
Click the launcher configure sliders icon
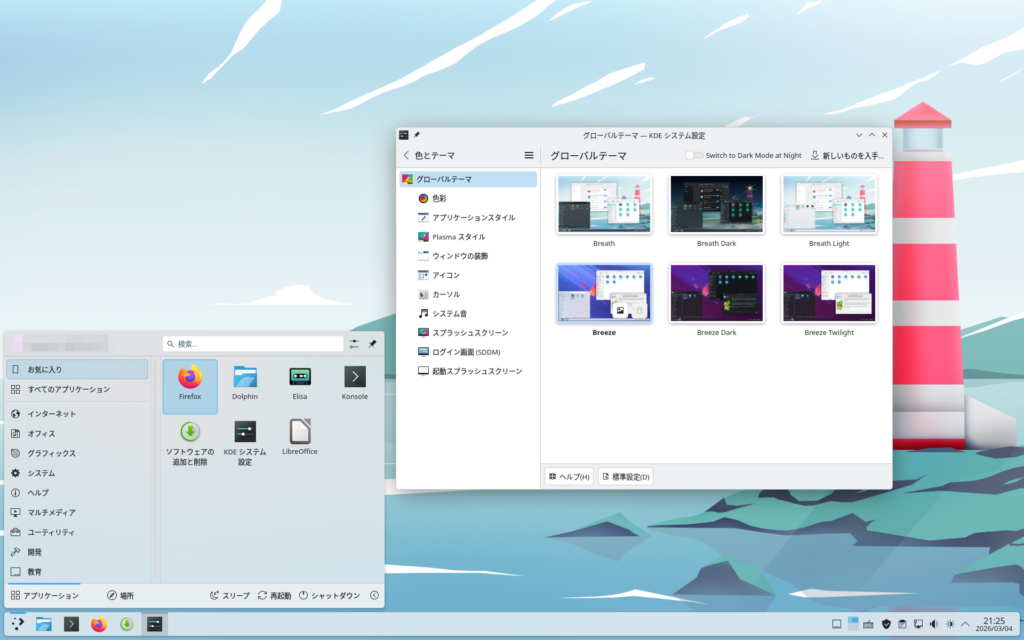pos(354,344)
